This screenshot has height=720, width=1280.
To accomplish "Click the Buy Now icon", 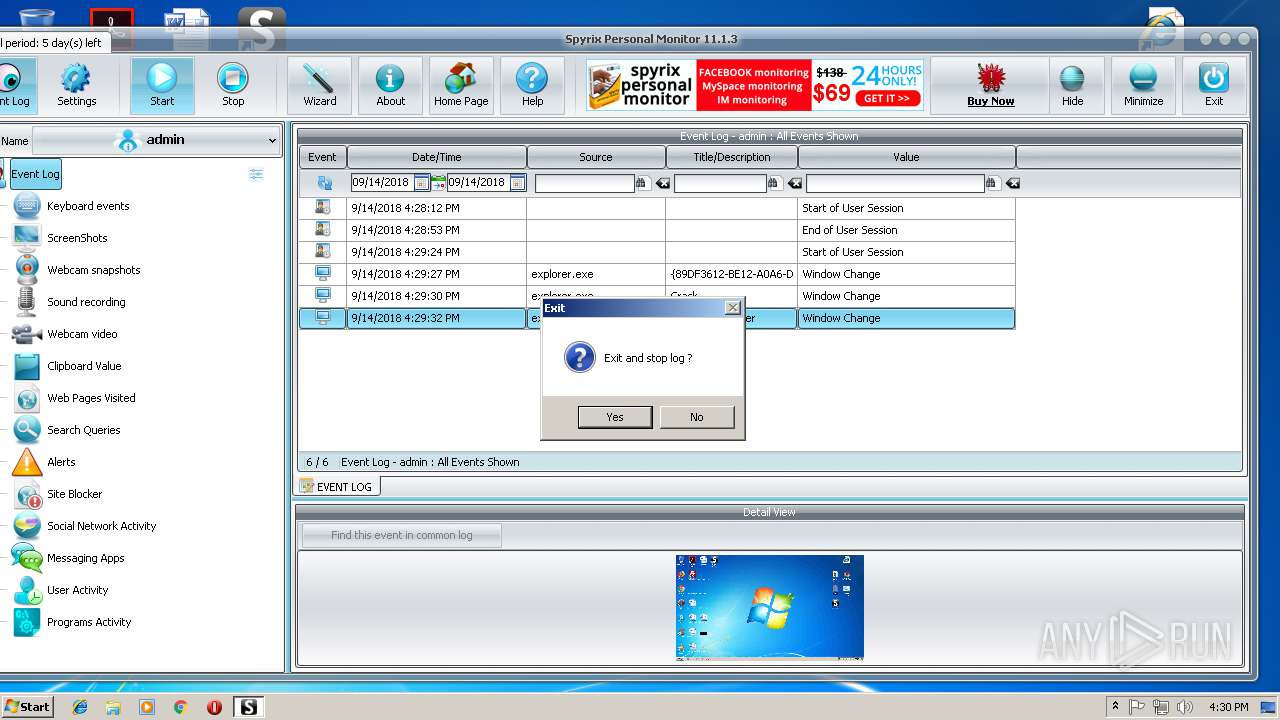I will [x=990, y=86].
